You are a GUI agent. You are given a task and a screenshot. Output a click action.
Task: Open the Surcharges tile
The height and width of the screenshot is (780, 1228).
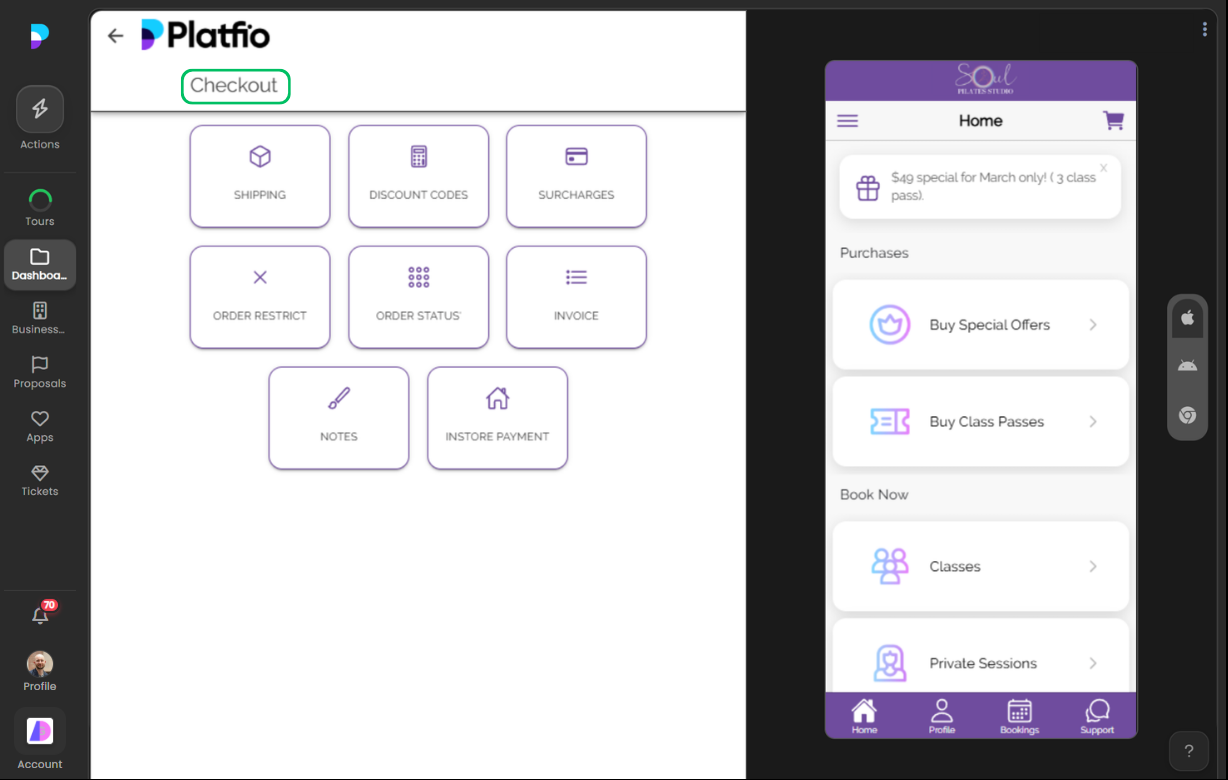pyautogui.click(x=576, y=176)
